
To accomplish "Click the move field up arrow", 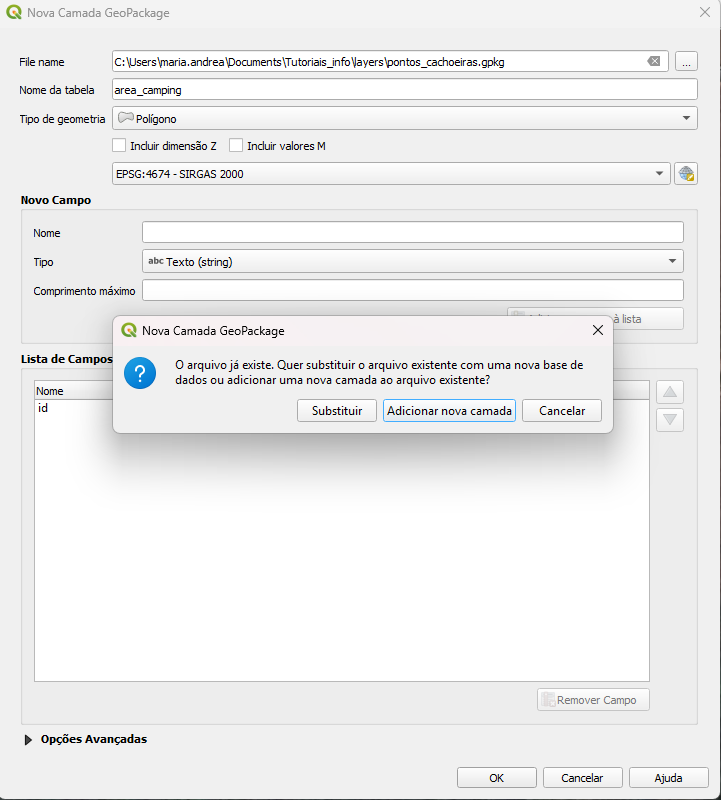I will 670,392.
